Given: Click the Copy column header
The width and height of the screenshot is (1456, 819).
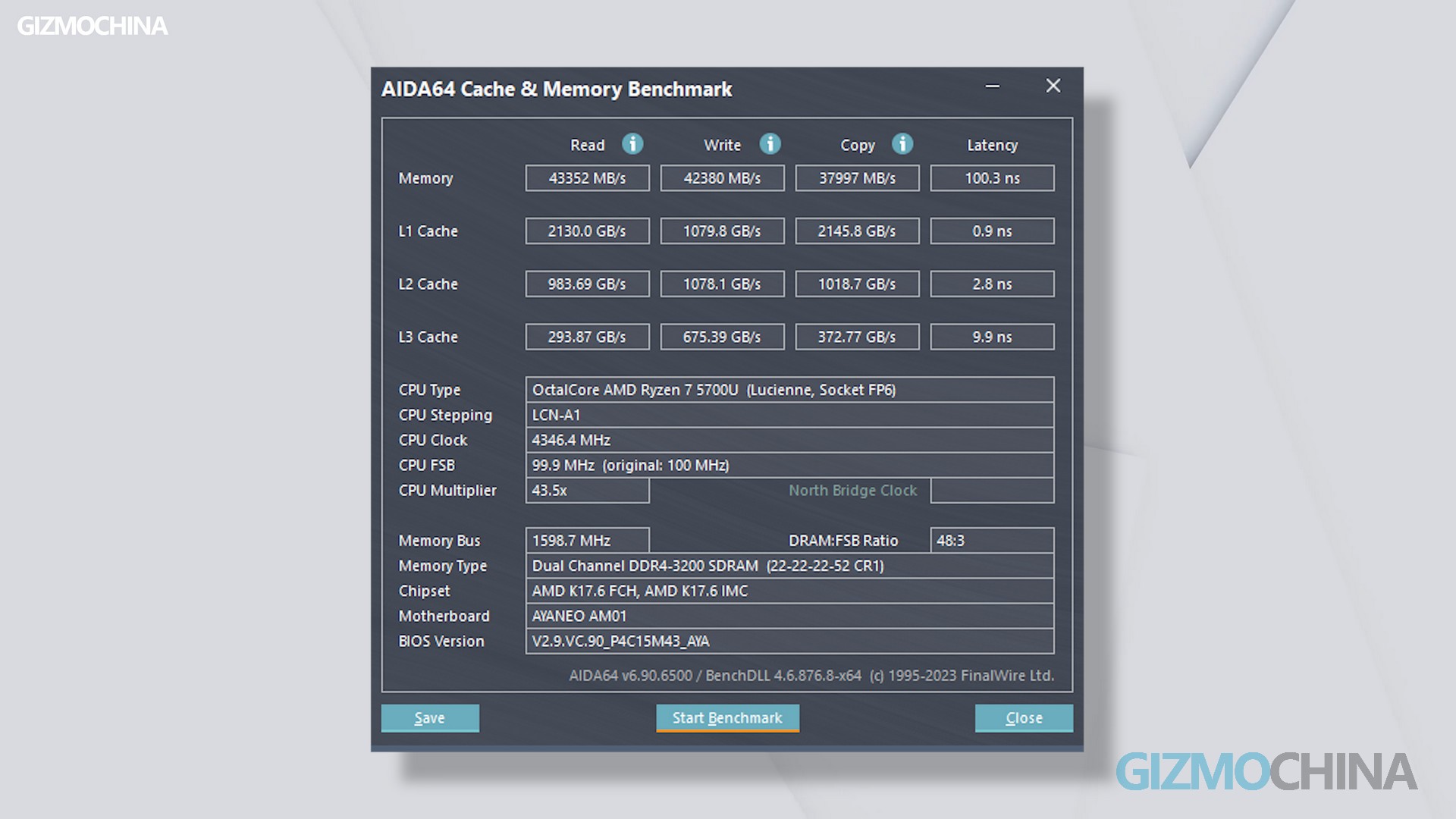Looking at the screenshot, I should point(858,145).
